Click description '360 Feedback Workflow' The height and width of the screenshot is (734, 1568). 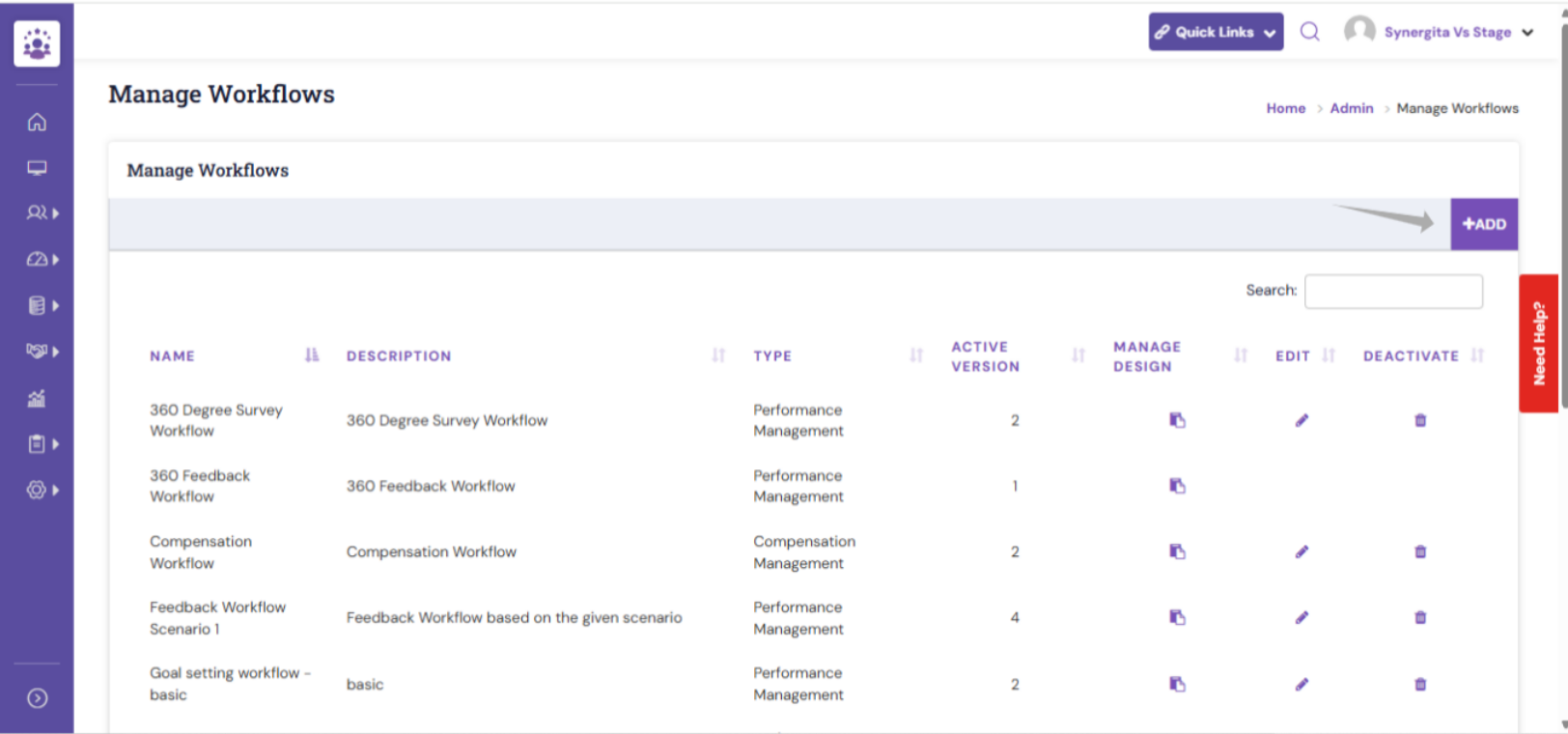[431, 486]
